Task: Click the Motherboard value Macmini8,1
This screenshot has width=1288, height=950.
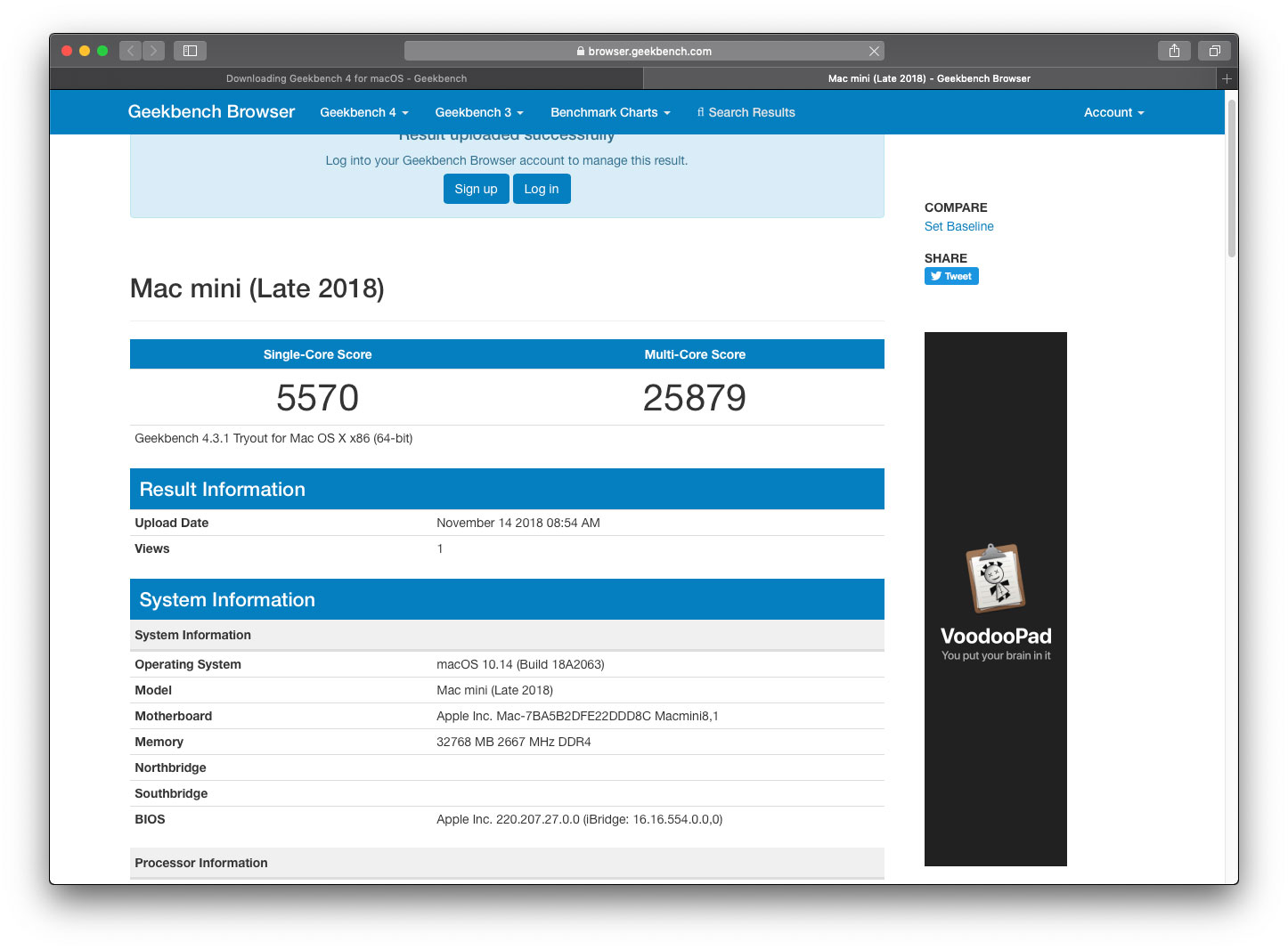Action: [x=577, y=716]
